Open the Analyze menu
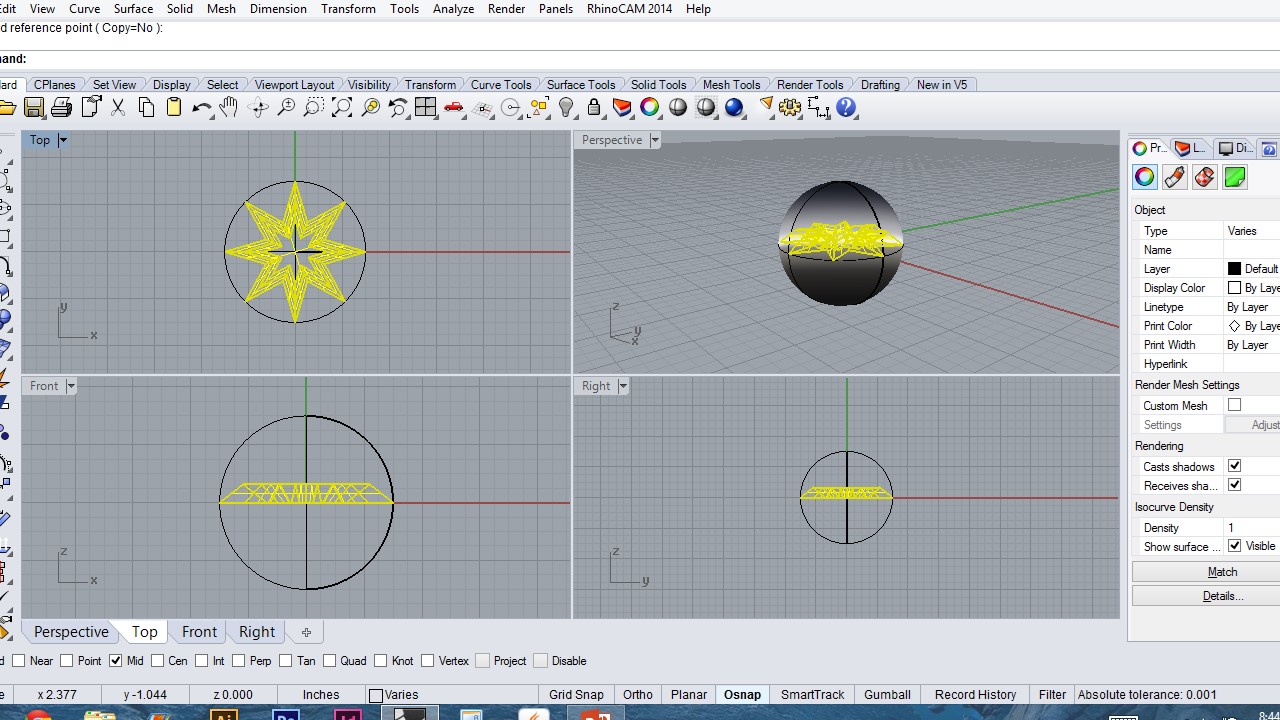 [x=453, y=9]
